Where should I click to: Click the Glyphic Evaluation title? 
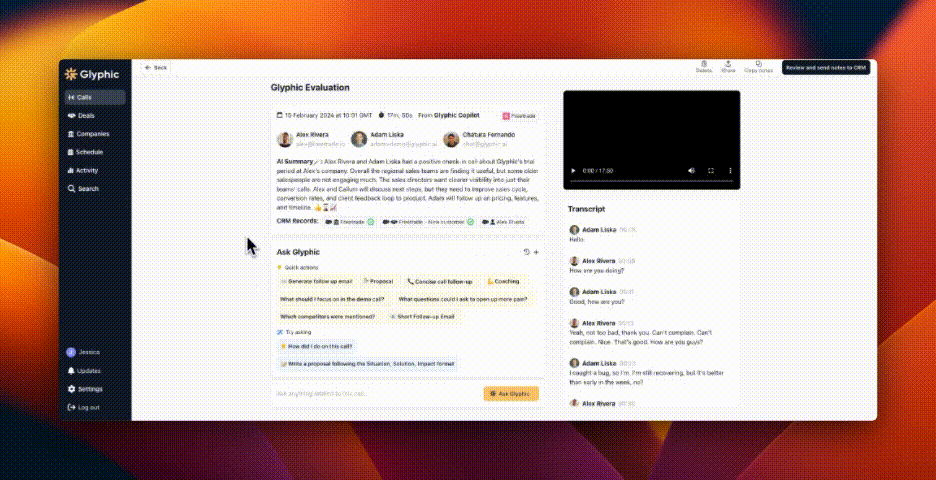[x=310, y=88]
